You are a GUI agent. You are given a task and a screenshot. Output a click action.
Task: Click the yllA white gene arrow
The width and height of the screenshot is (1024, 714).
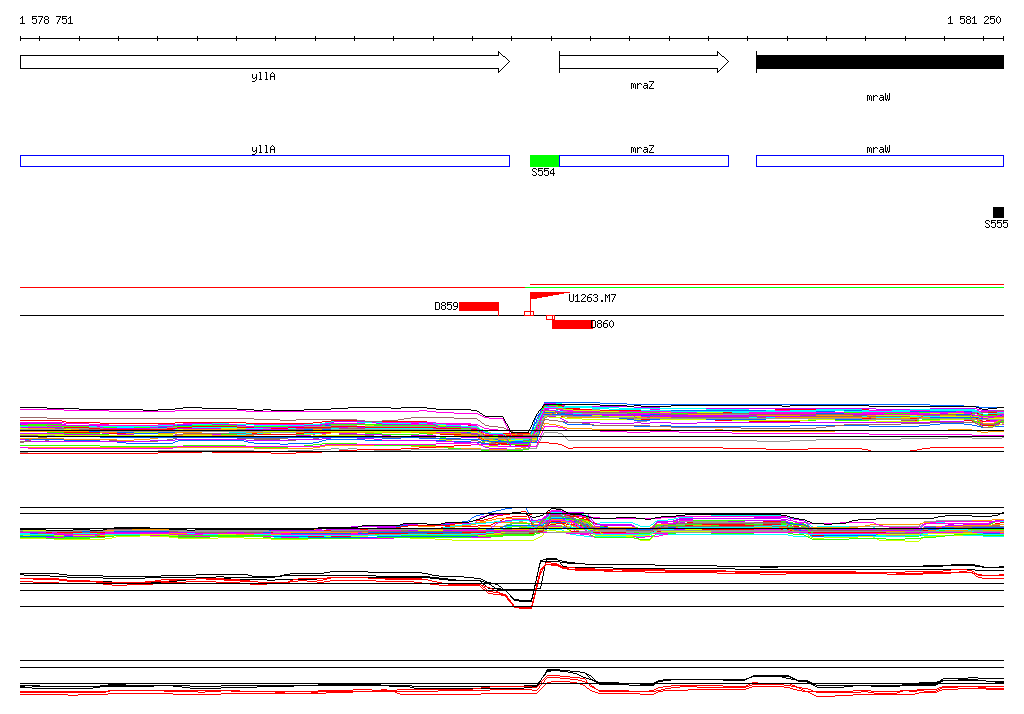pos(264,62)
